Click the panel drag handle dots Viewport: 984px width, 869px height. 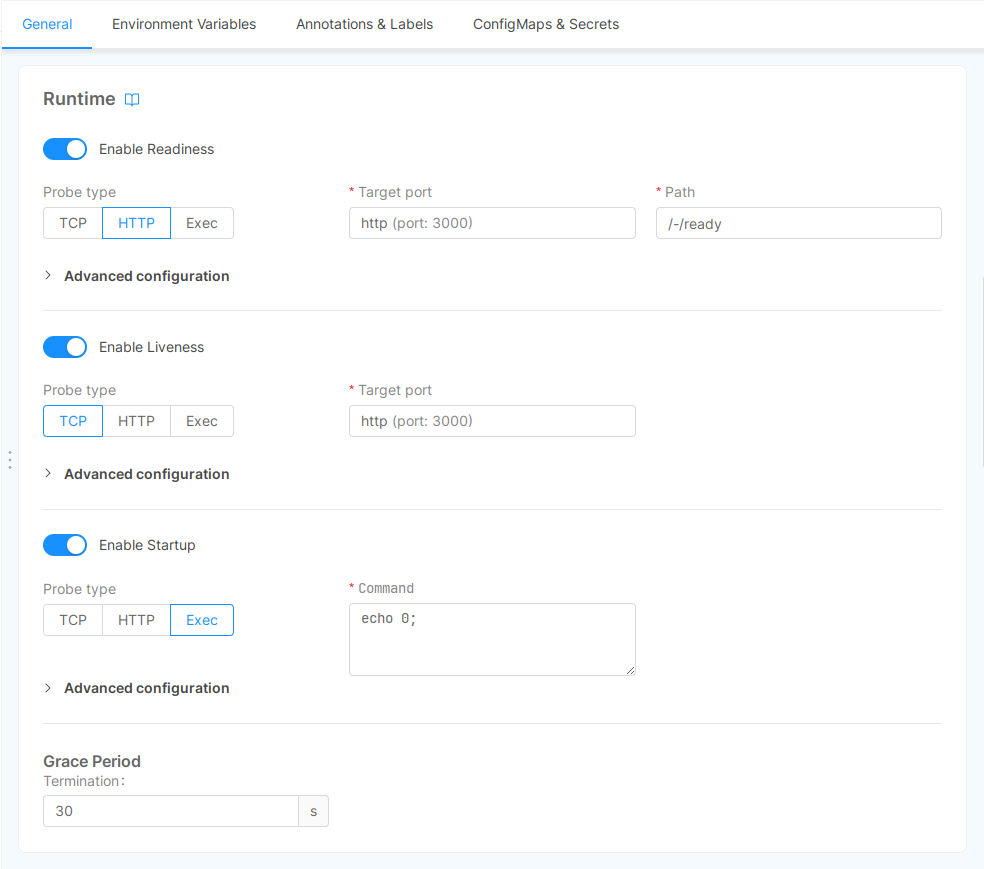[x=10, y=460]
